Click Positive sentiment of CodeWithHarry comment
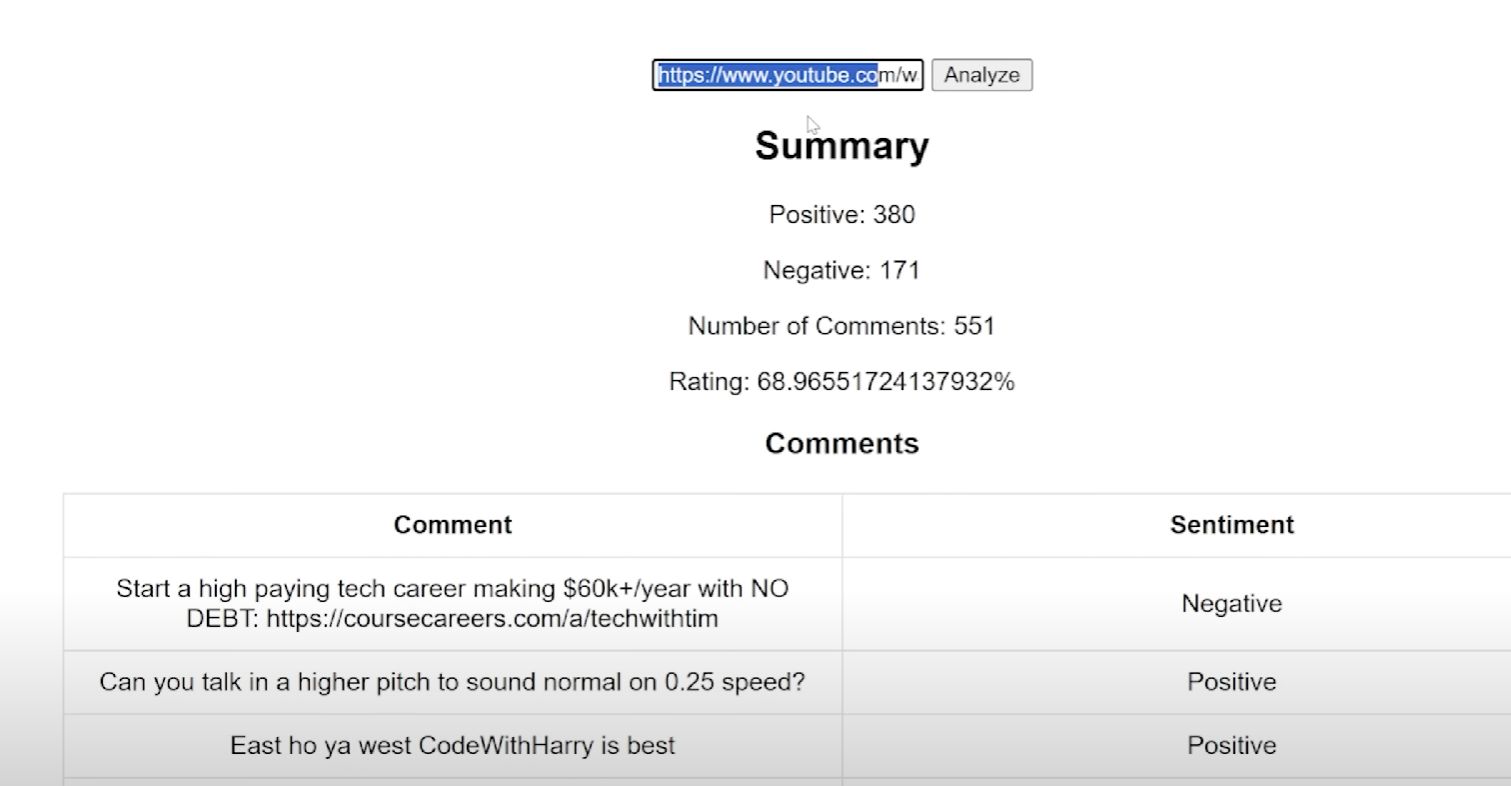 (1232, 746)
